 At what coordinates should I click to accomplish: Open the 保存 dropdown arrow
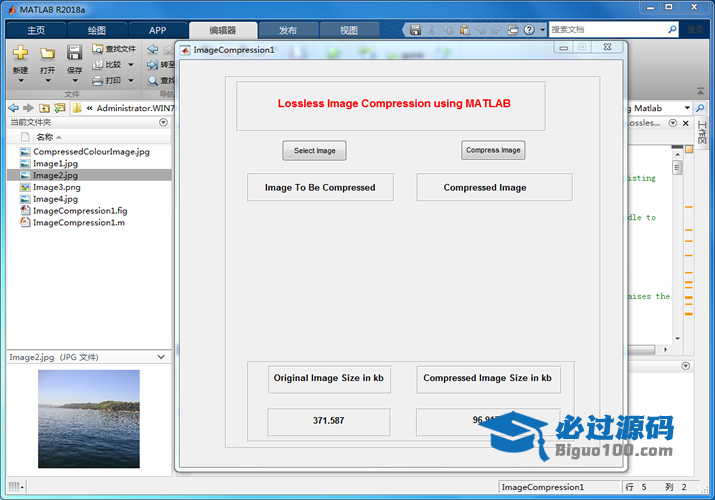point(75,81)
